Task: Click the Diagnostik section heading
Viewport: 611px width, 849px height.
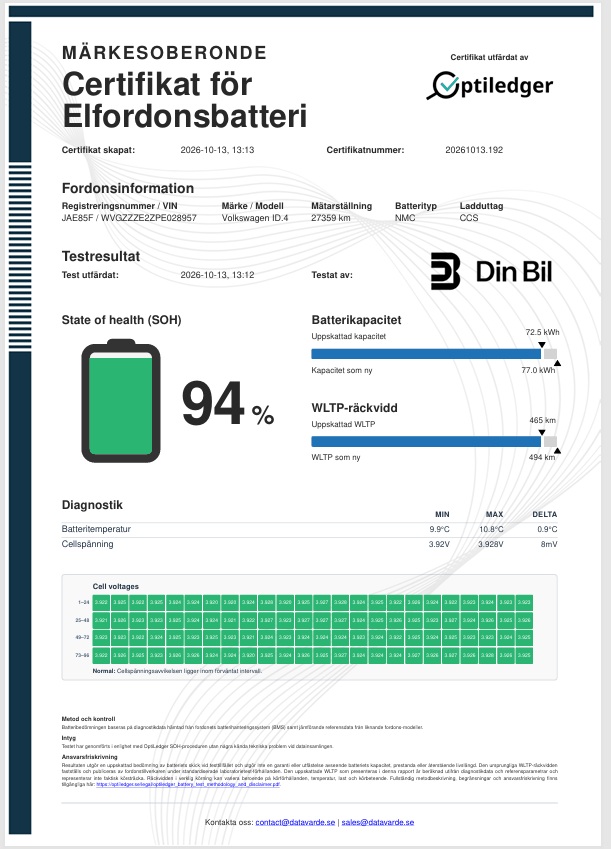Action: coord(92,505)
